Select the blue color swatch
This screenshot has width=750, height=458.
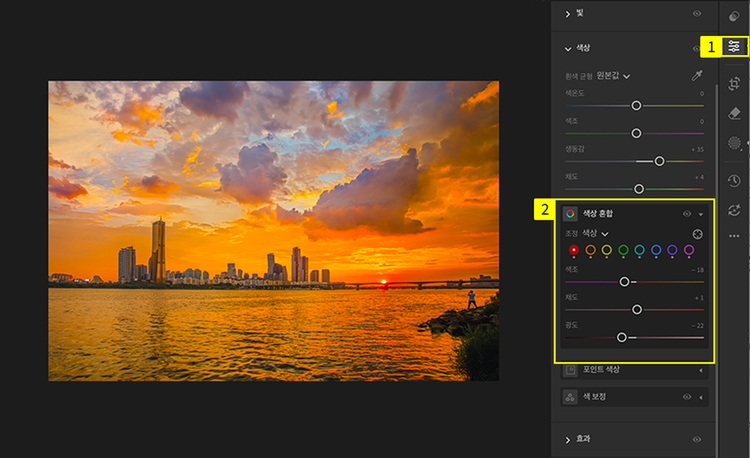[x=656, y=250]
